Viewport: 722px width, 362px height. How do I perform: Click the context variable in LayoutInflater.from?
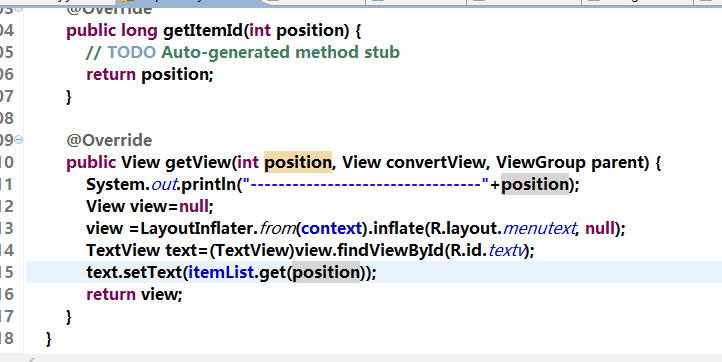pos(332,228)
